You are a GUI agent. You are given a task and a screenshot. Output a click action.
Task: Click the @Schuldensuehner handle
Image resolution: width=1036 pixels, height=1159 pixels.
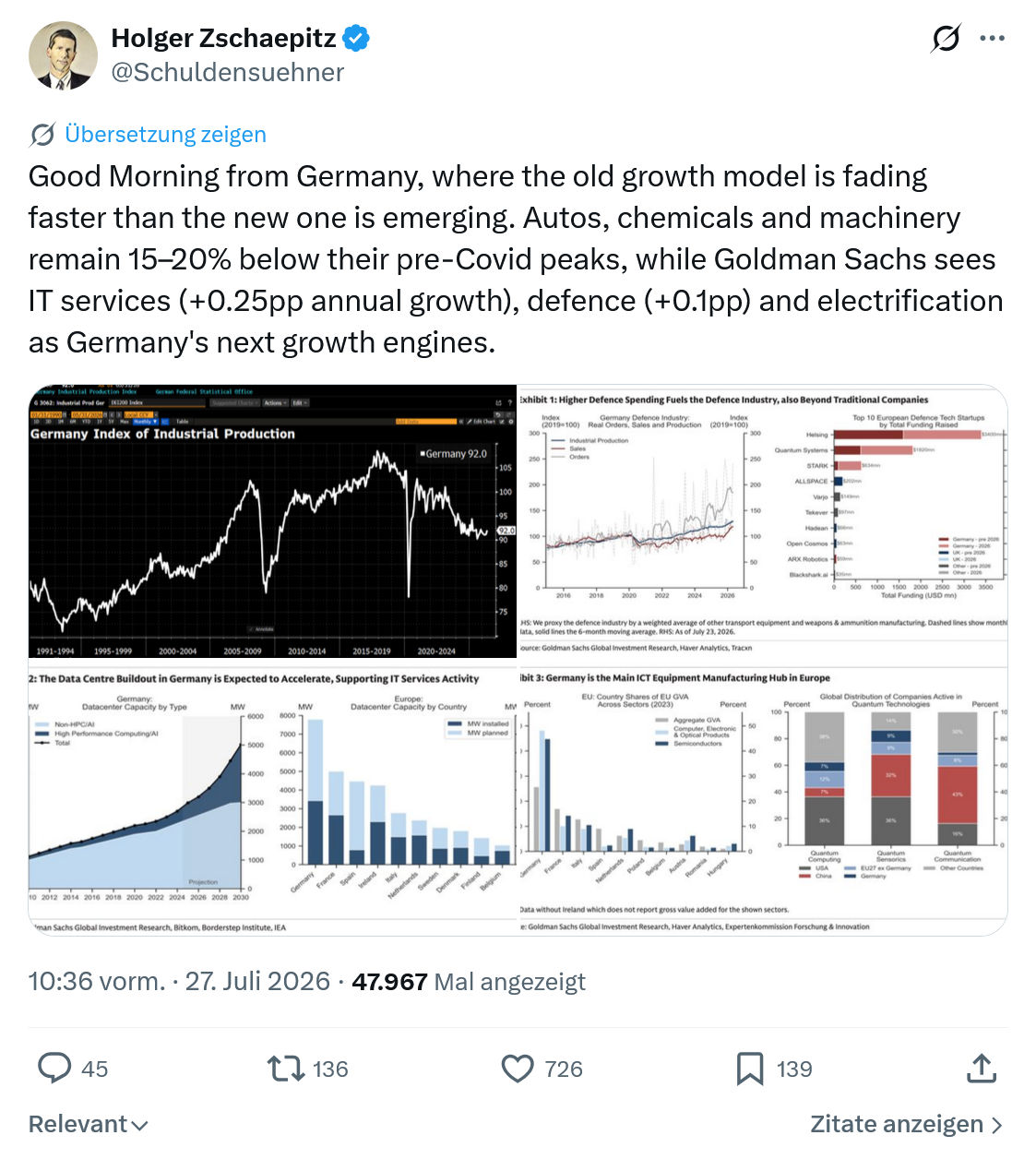(x=228, y=72)
